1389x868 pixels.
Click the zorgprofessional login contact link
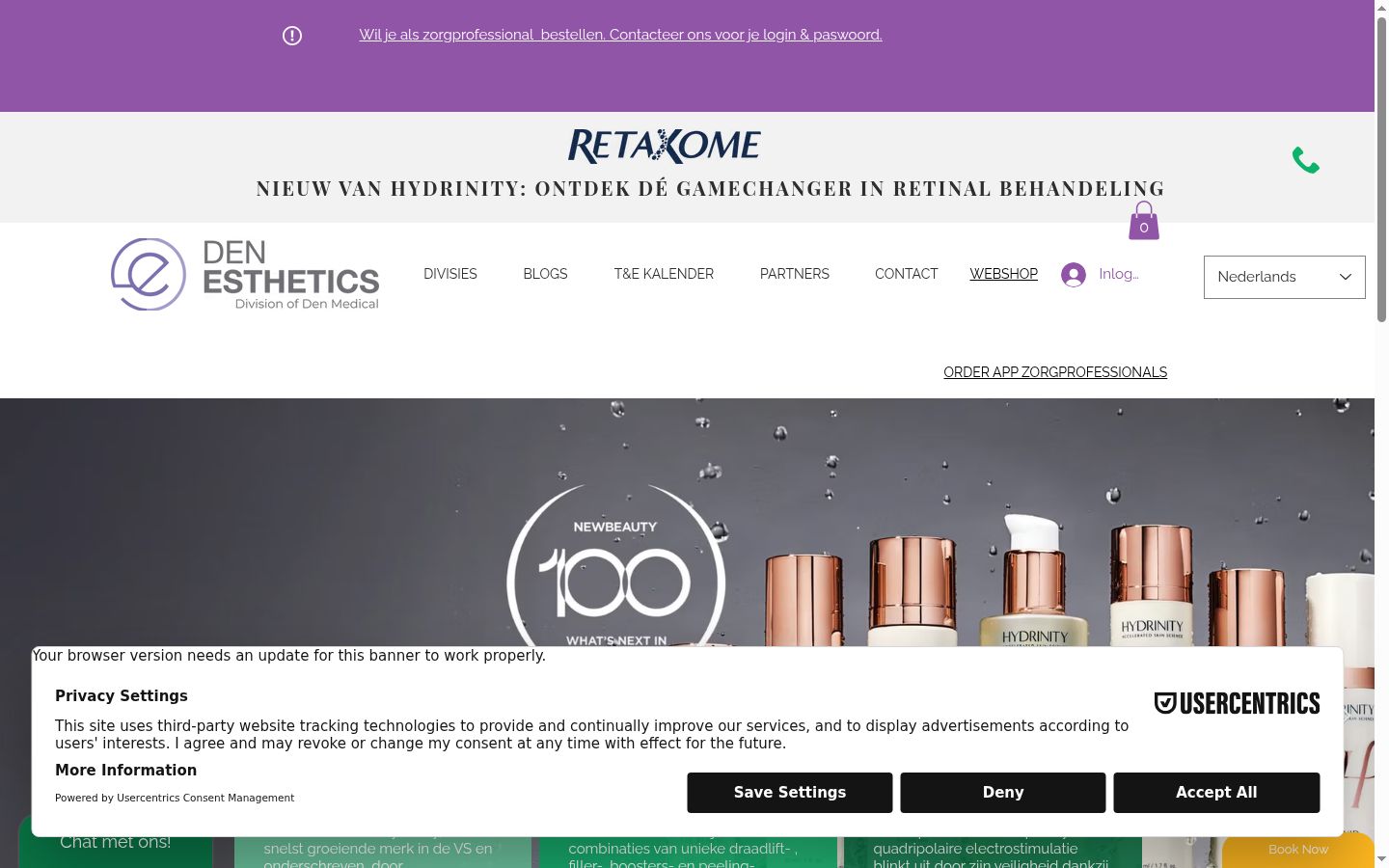click(620, 35)
